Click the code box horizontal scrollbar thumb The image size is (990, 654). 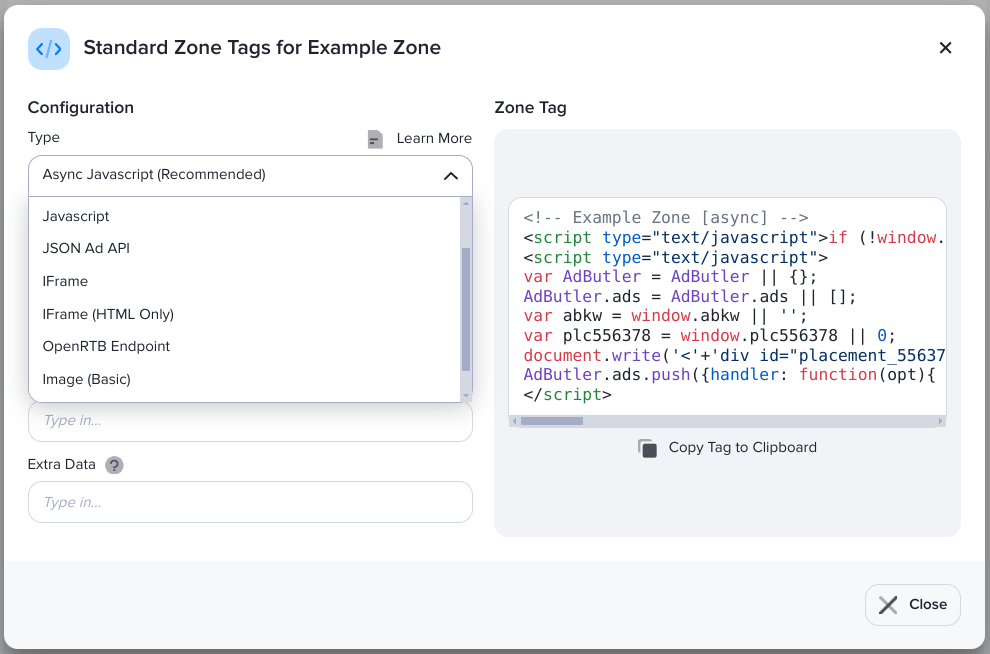click(551, 421)
